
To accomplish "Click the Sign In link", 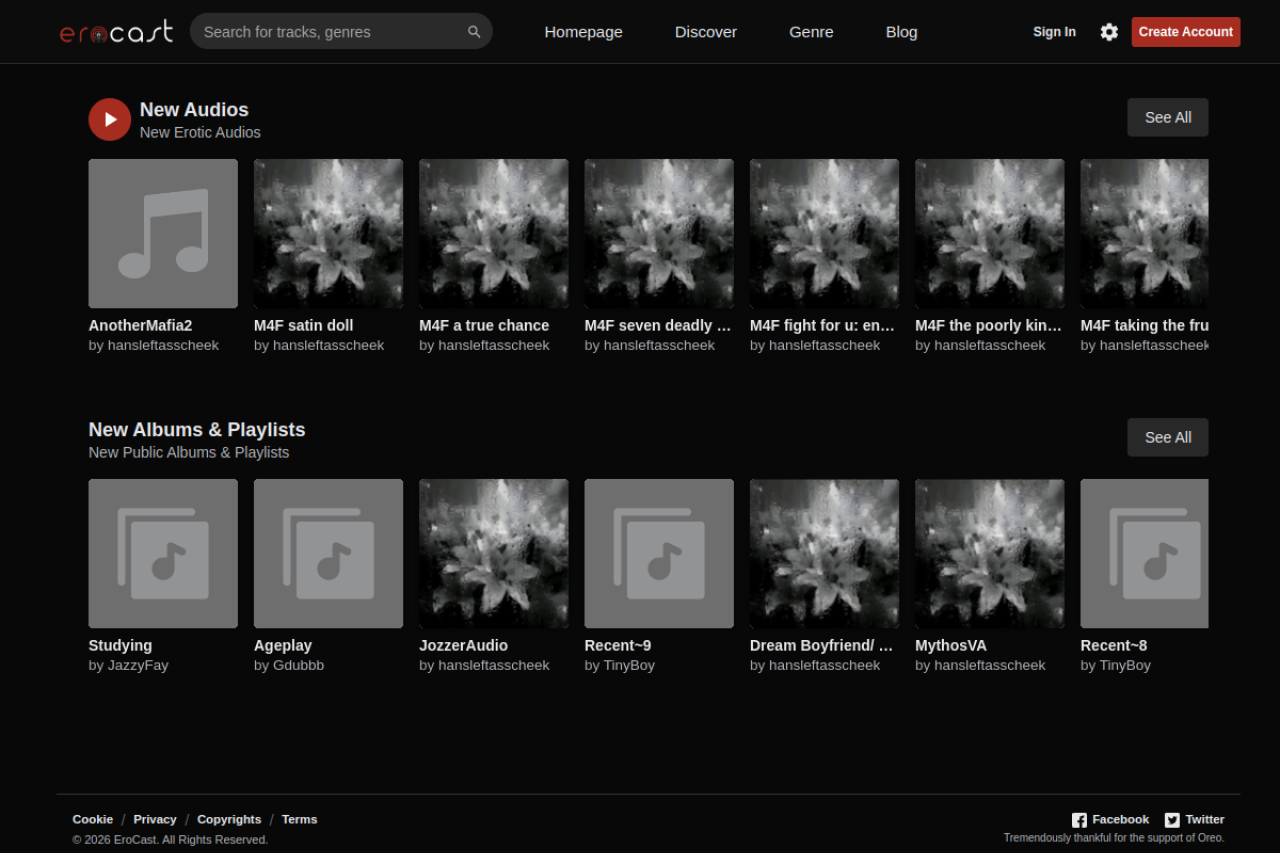I will tap(1054, 31).
